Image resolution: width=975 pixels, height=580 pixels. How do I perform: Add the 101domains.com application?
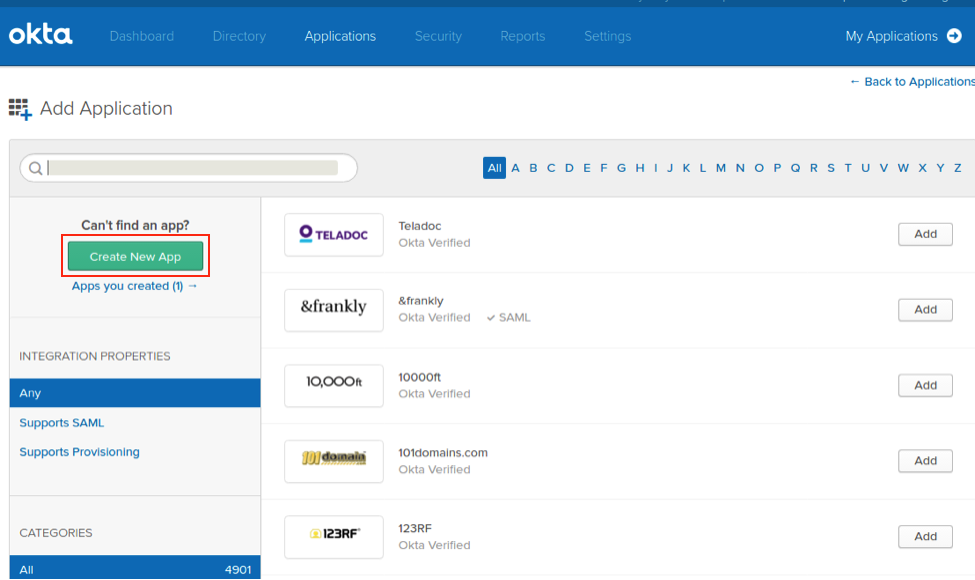coord(925,461)
